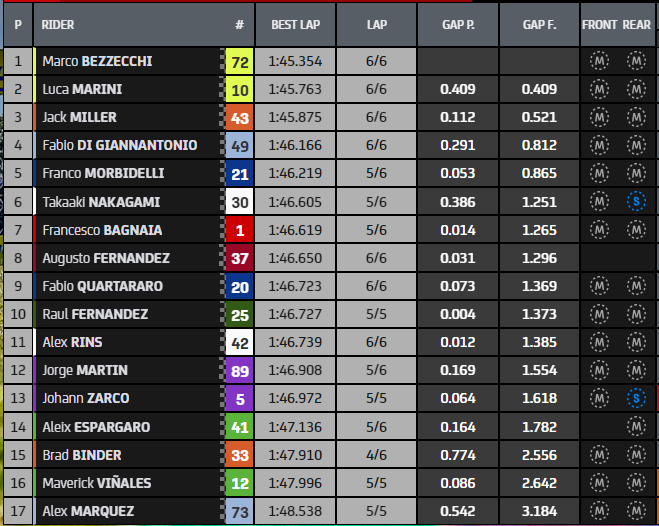Click Morbidelli's lap count 5/6 cell
Viewport: 659px width, 526px height.
pyautogui.click(x=377, y=174)
